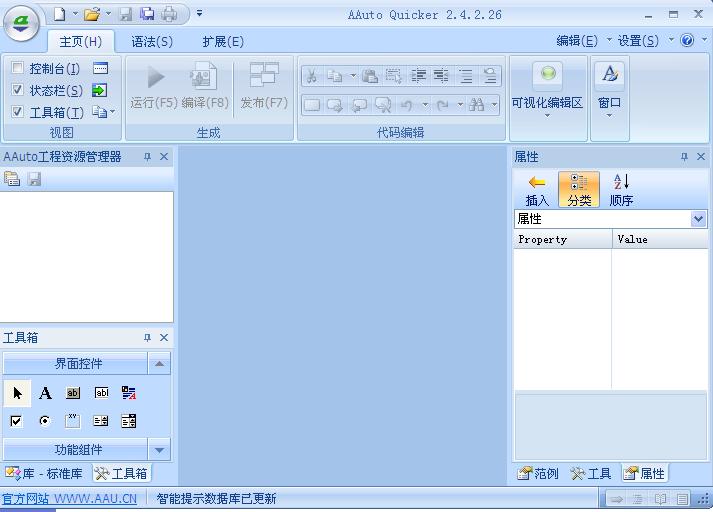
Task: Select the pointer tool in toolbox
Action: [17, 393]
